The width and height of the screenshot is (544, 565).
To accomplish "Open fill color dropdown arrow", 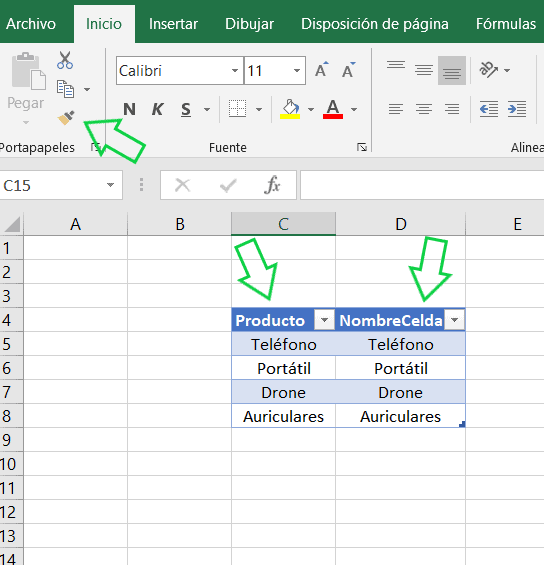I will 311,109.
